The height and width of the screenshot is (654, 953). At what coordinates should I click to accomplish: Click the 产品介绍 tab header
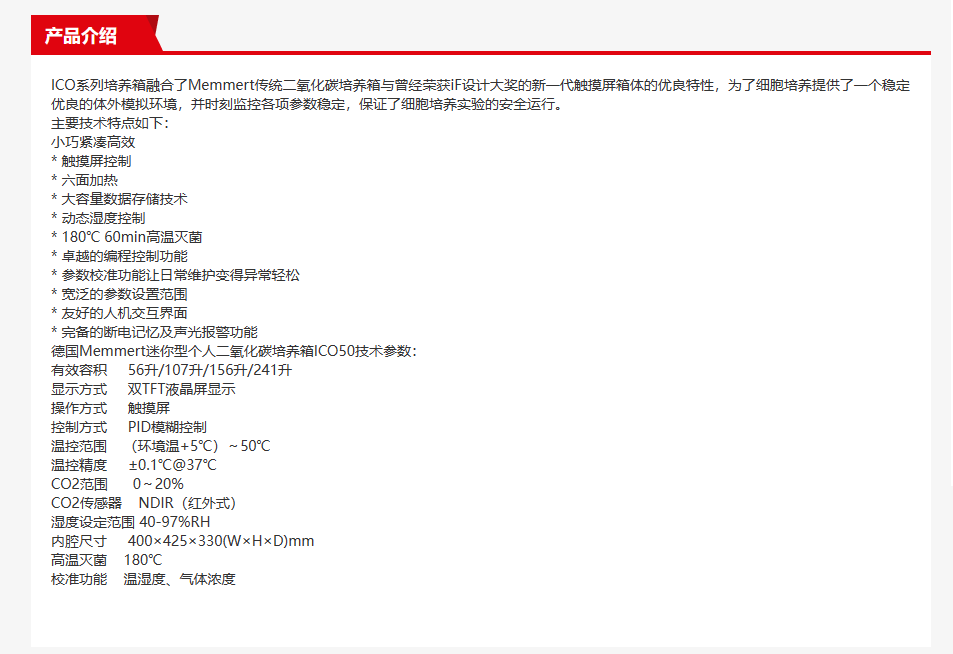[x=81, y=36]
